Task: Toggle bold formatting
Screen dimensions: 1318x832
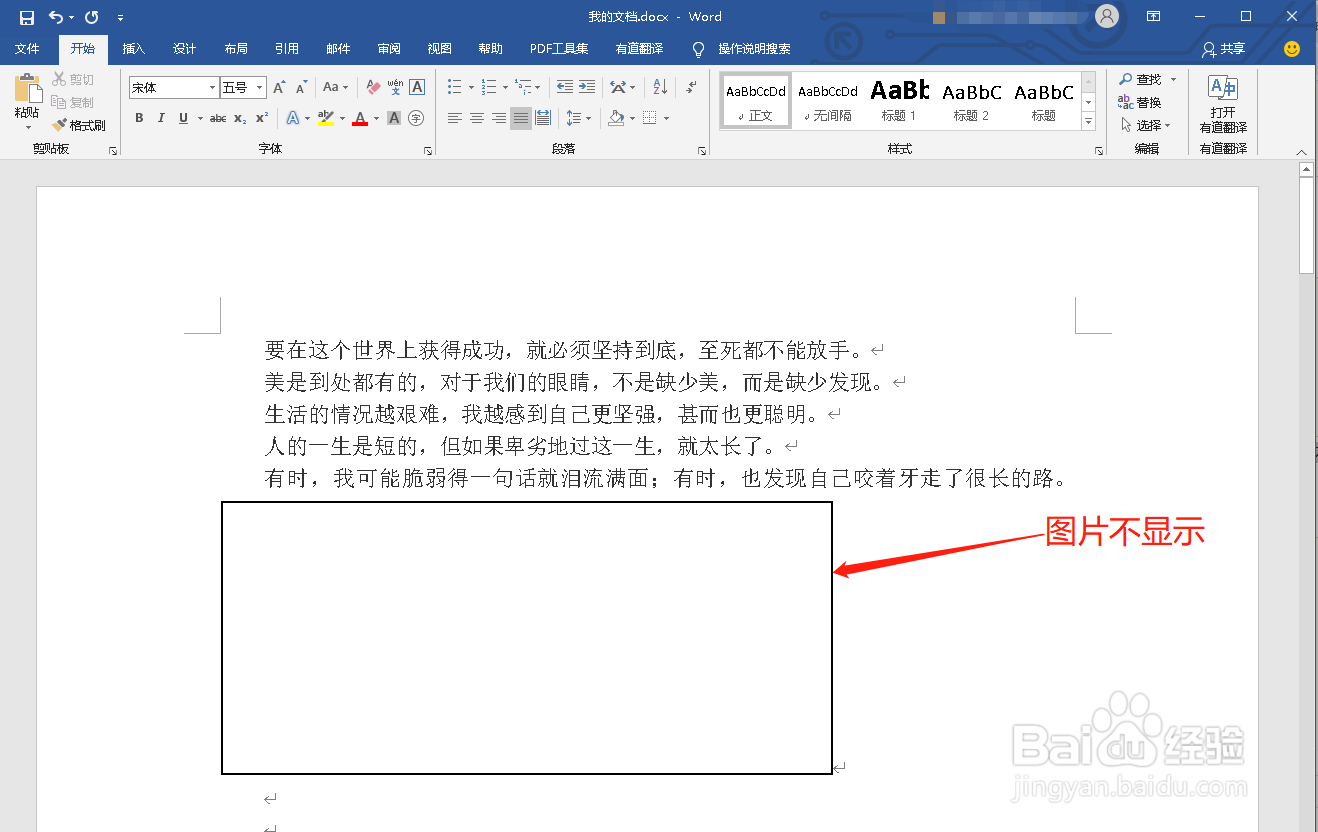Action: (x=139, y=118)
